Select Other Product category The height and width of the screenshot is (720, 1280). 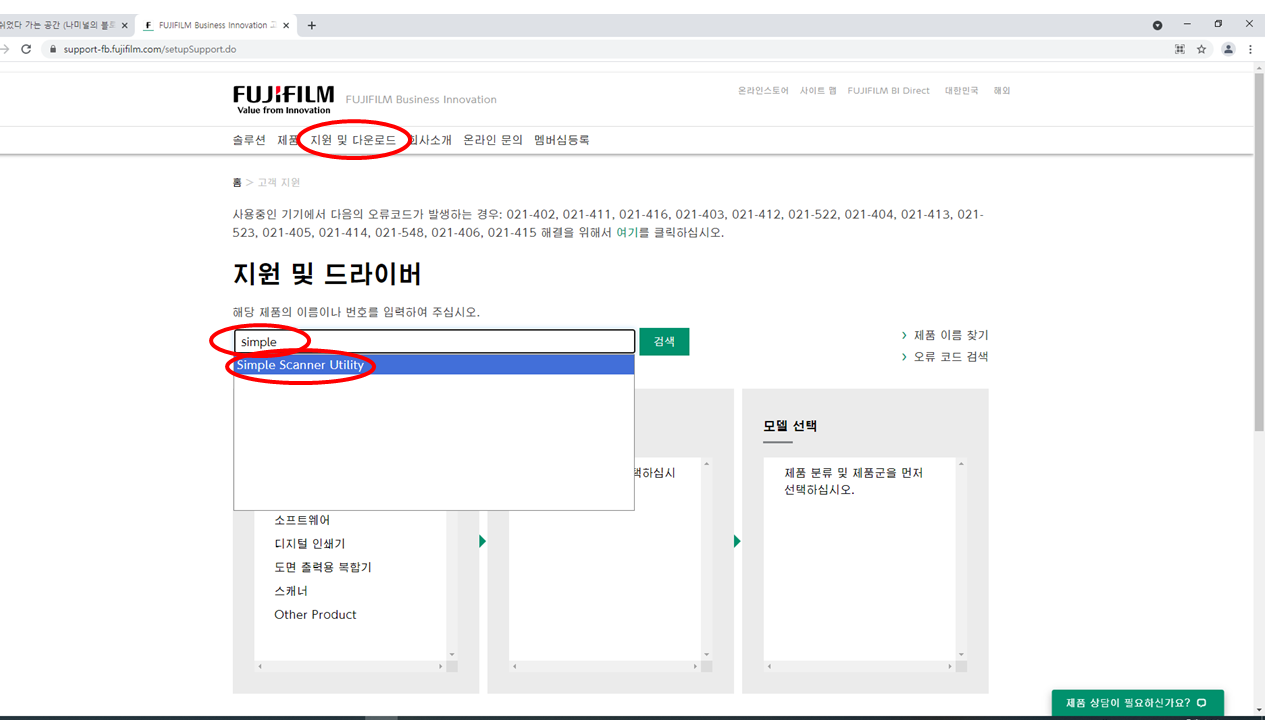(x=315, y=614)
